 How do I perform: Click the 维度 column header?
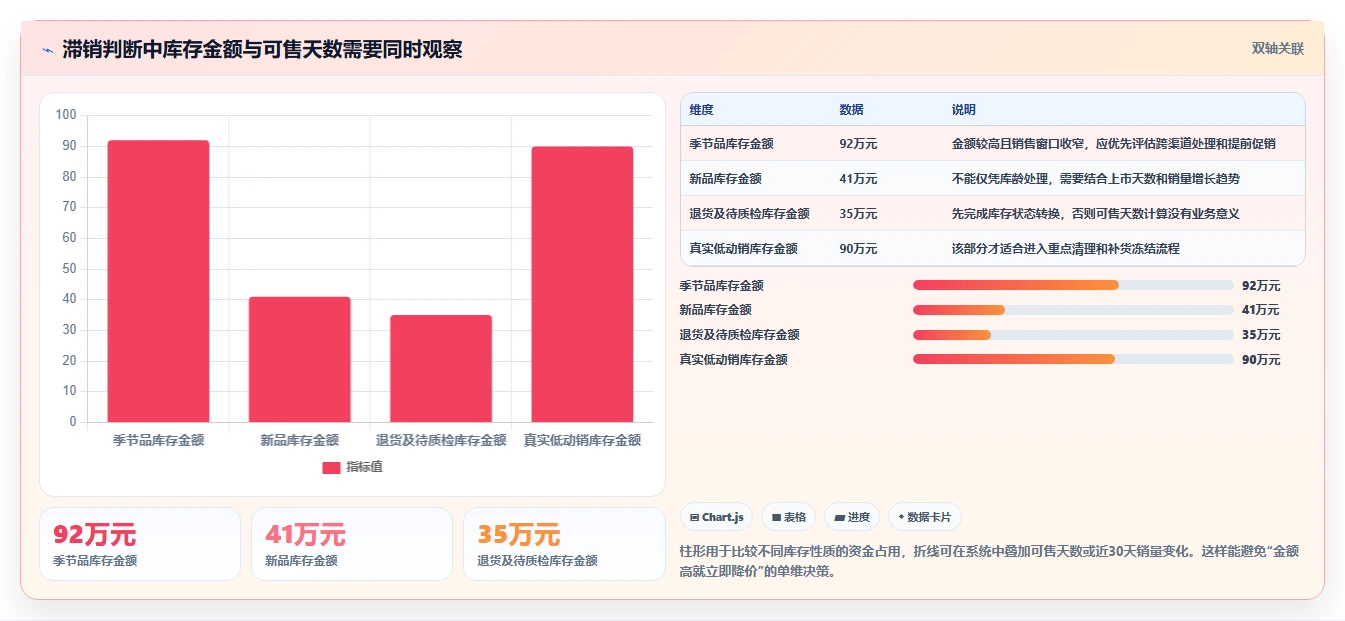click(702, 110)
